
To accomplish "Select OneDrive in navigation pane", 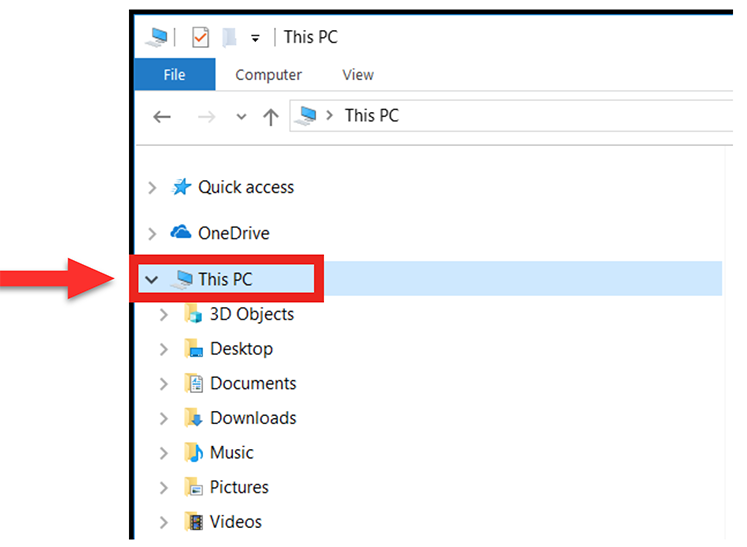I will tap(233, 233).
